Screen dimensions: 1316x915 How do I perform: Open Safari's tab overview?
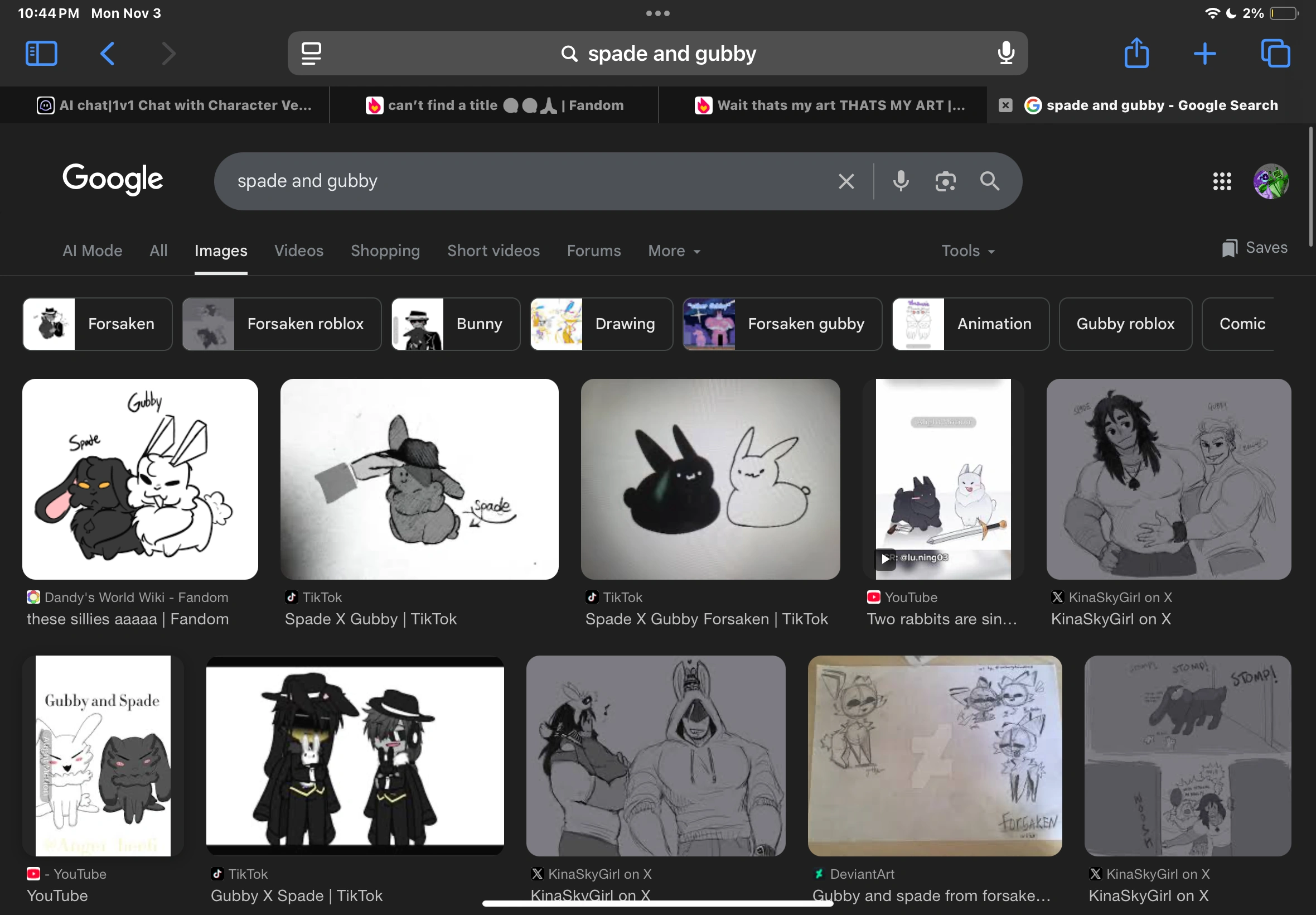click(1275, 53)
